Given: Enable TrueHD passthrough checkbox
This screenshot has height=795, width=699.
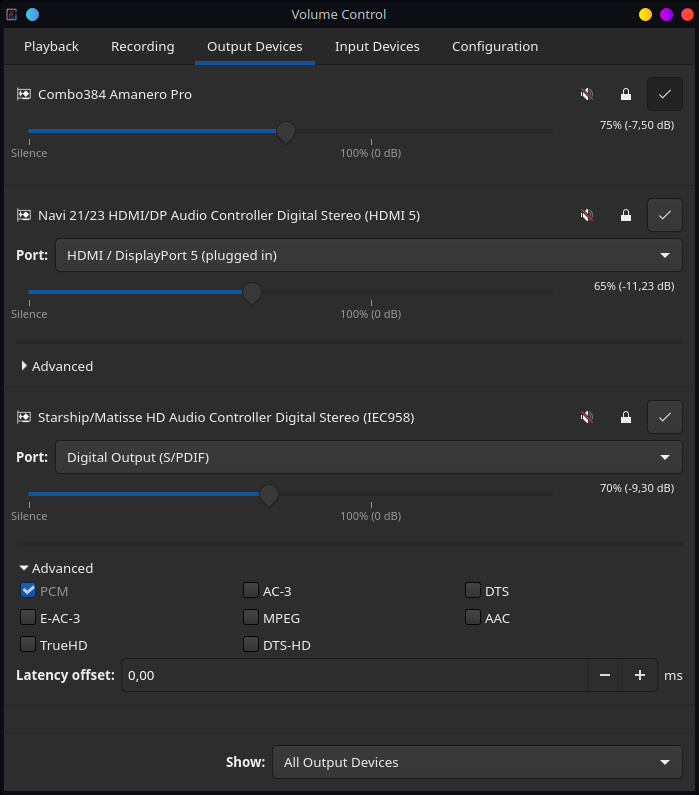Looking at the screenshot, I should [x=28, y=645].
